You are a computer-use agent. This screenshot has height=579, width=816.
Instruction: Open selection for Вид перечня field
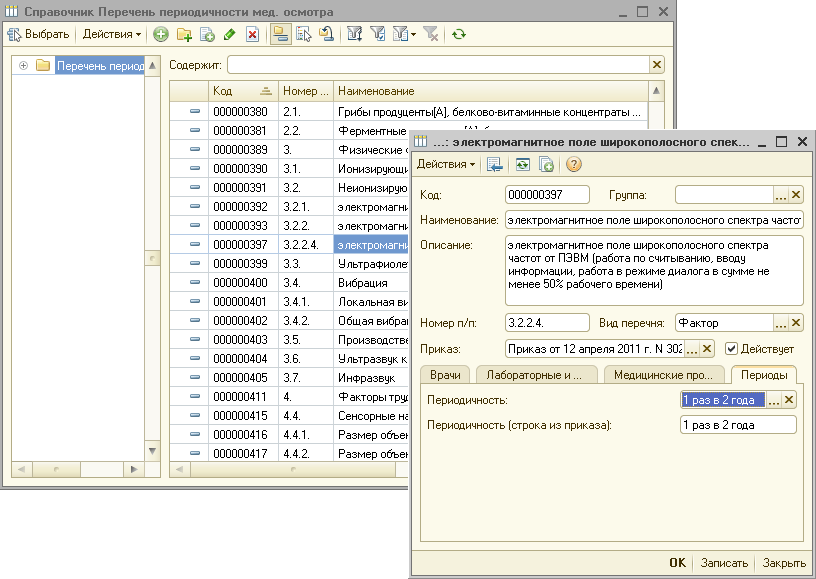pyautogui.click(x=781, y=323)
